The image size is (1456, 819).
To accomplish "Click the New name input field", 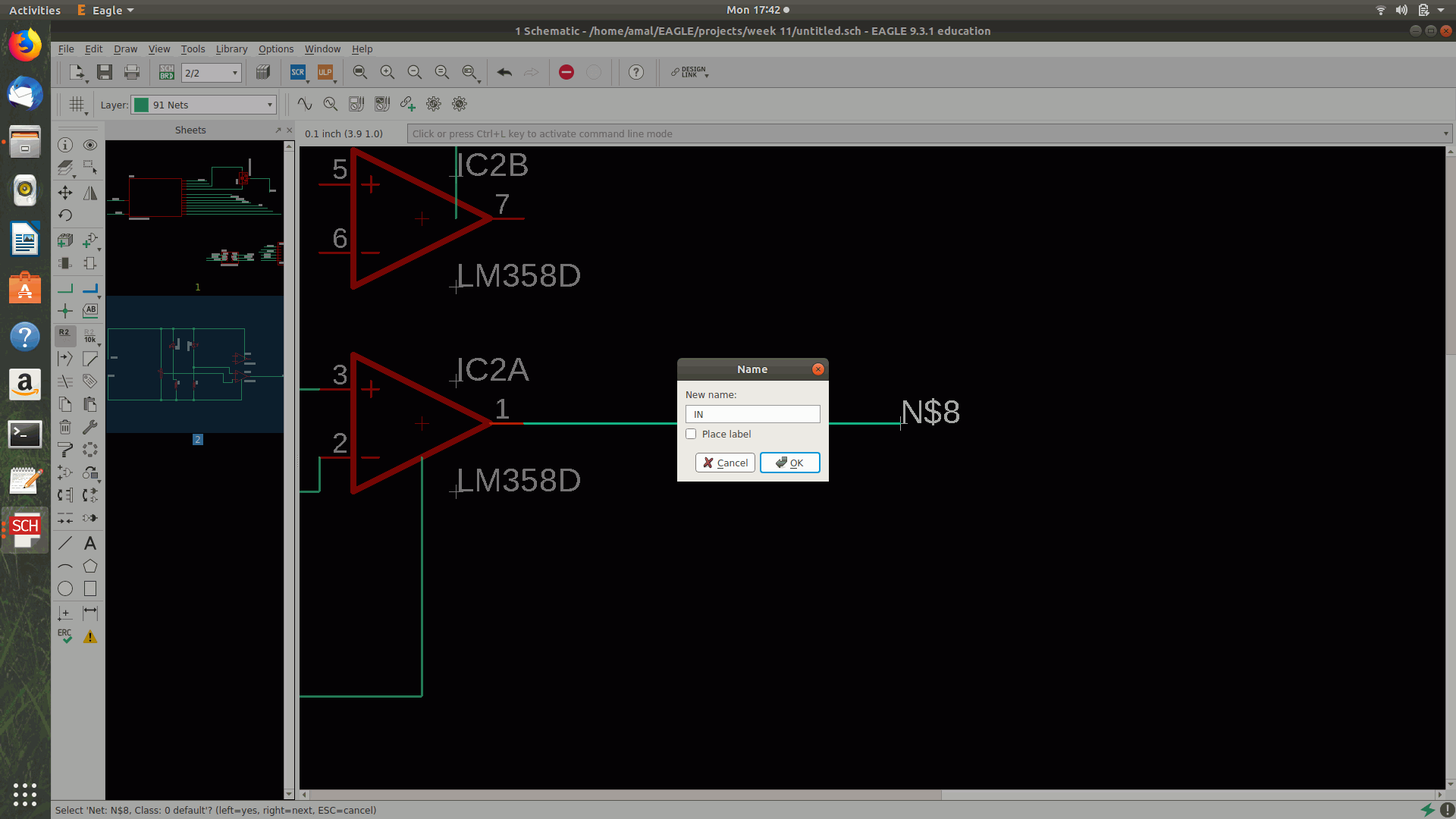I will click(752, 415).
